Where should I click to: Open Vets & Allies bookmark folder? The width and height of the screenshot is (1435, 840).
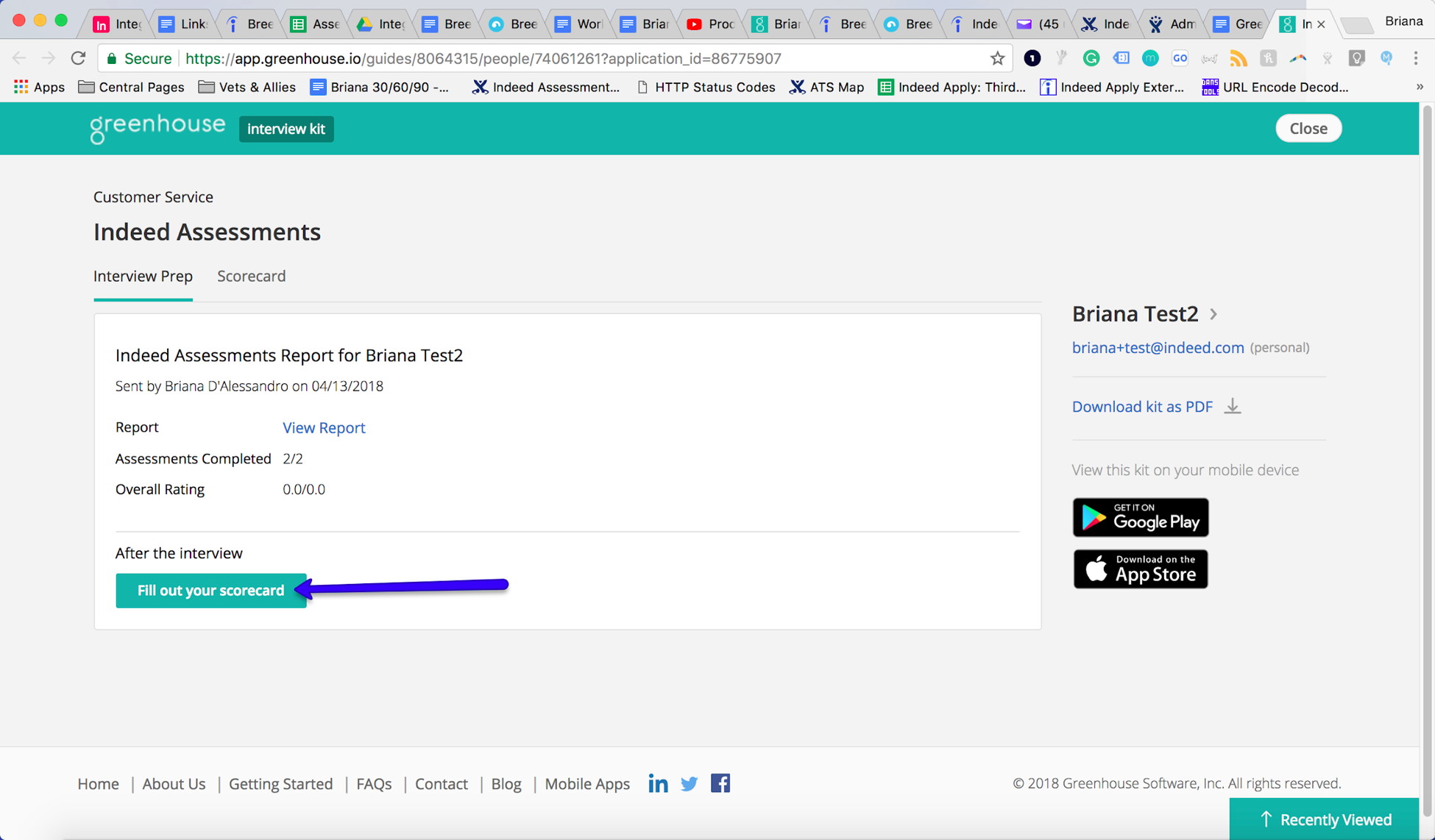coord(247,87)
